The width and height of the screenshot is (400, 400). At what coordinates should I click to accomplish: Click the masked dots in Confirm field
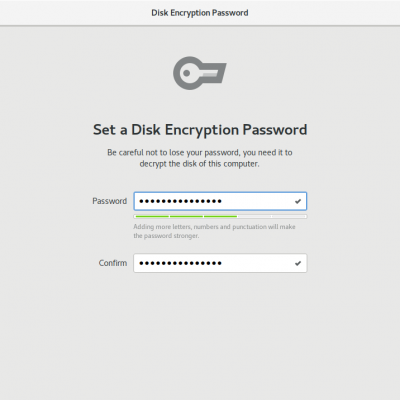click(x=180, y=263)
